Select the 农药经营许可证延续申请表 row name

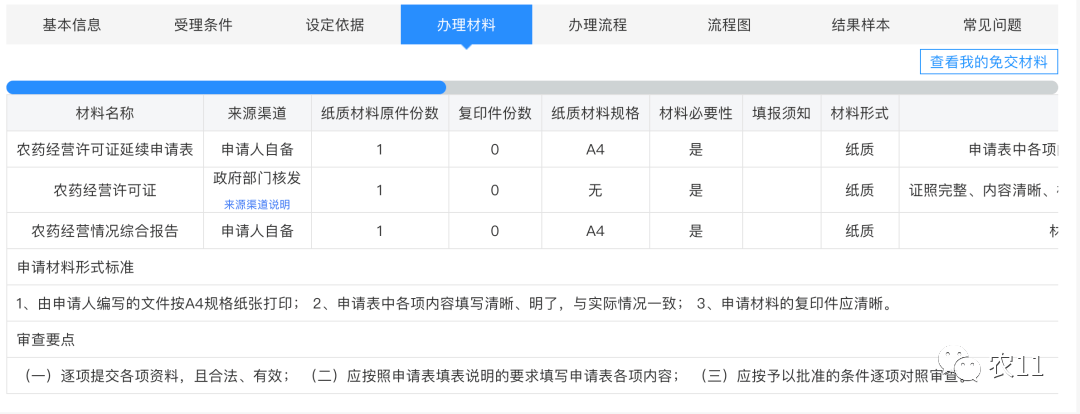coord(105,150)
